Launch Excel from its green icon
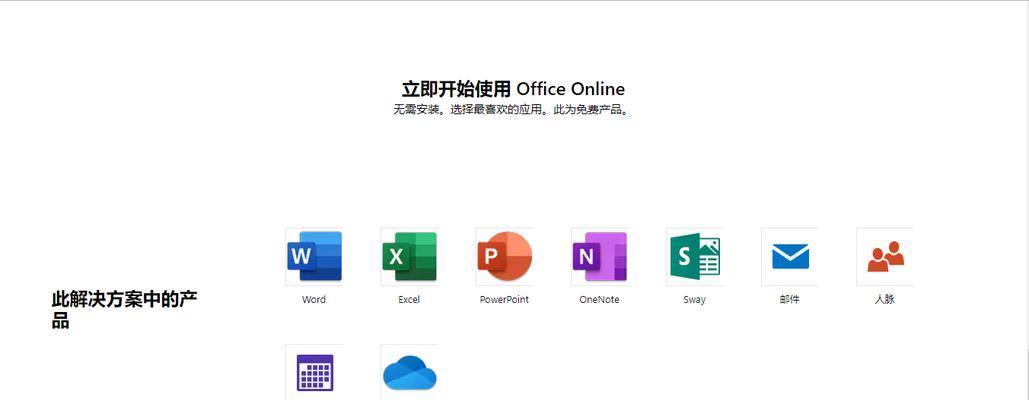 coord(409,257)
